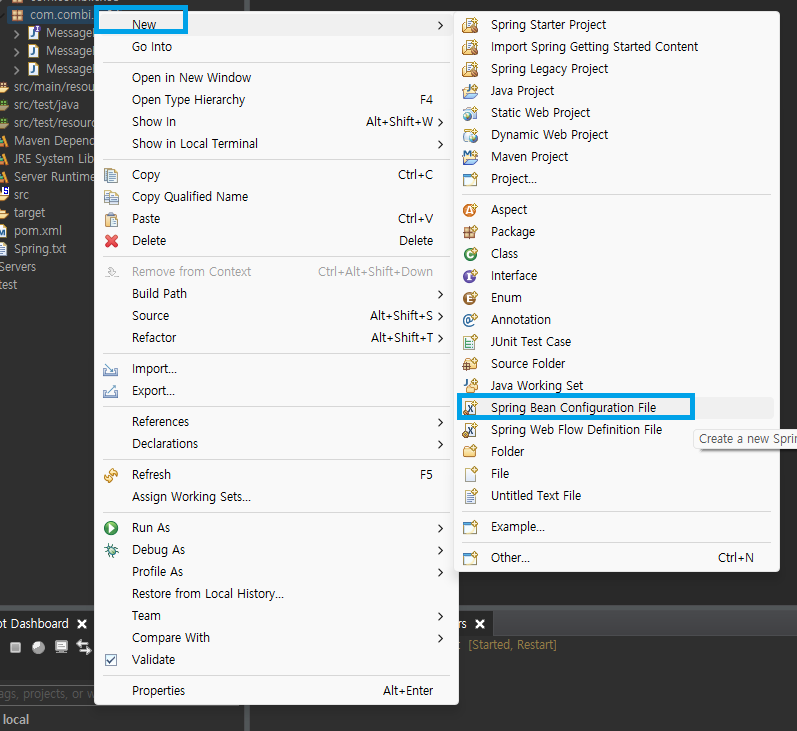Click the Spring Starter Project icon
797x731 pixels.
(x=470, y=25)
